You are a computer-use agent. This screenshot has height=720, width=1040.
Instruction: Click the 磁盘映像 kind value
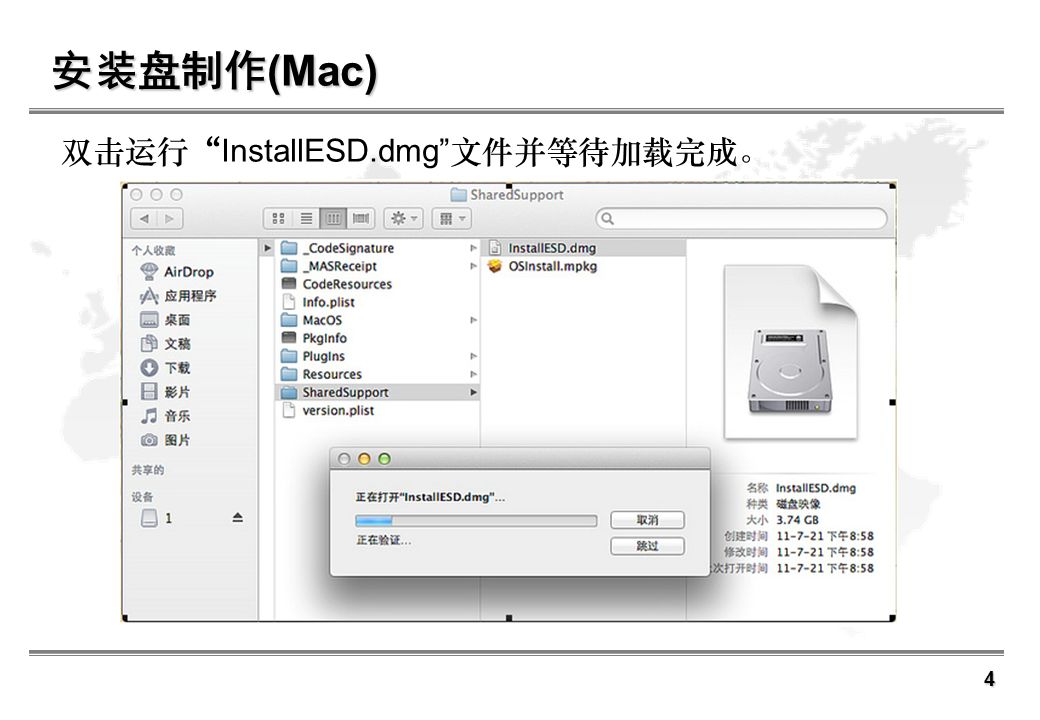(798, 504)
